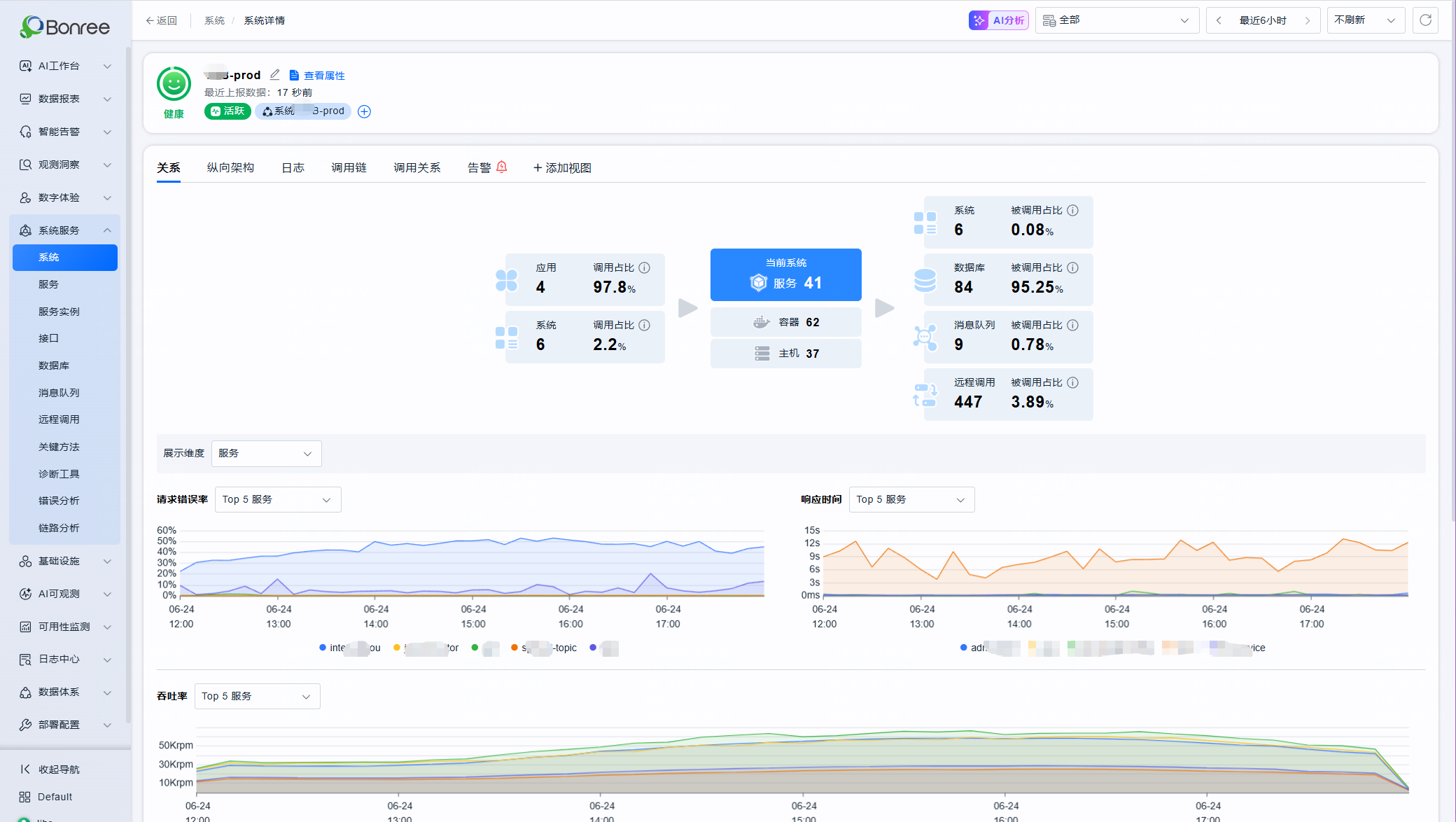The image size is (1456, 822).
Task: Click the info icon beside 应用 调用占比
Action: (645, 267)
